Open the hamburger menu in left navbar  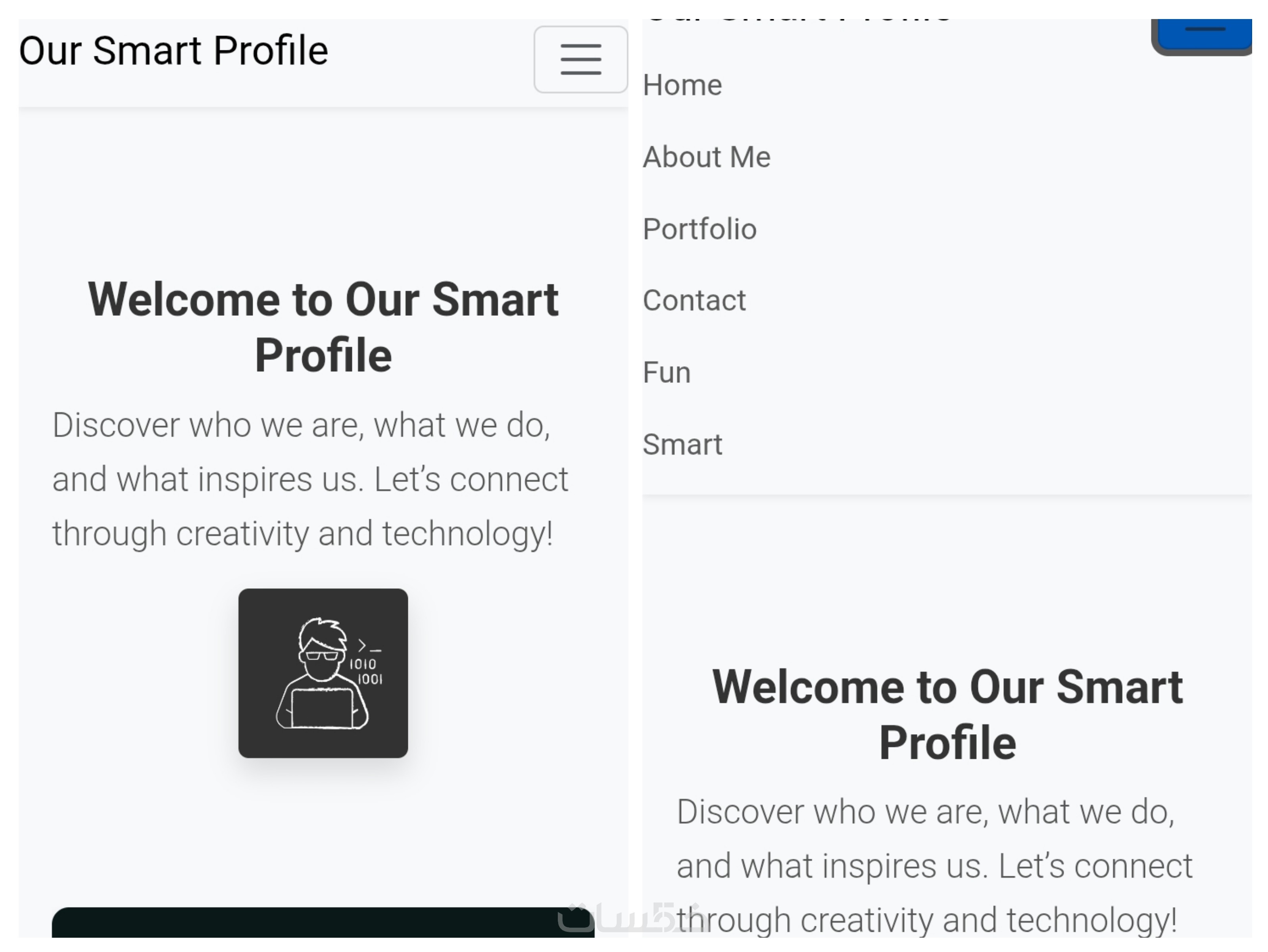tap(580, 59)
